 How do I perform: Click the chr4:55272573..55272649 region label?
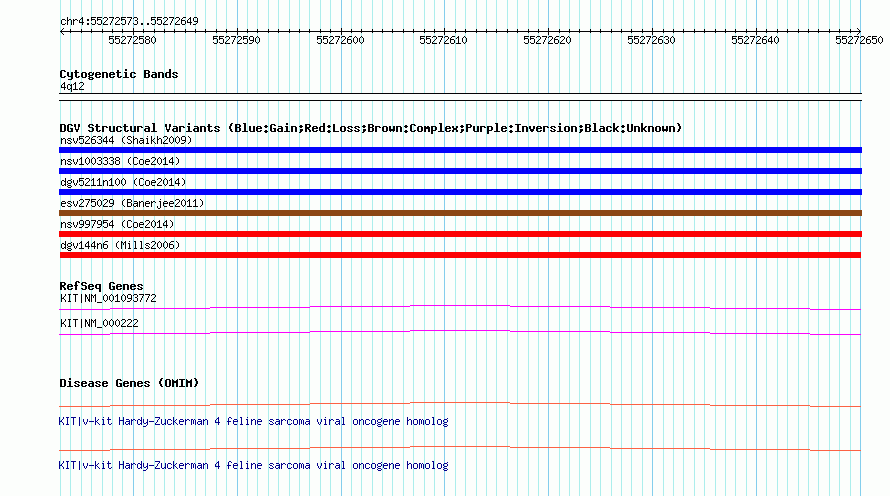point(129,21)
